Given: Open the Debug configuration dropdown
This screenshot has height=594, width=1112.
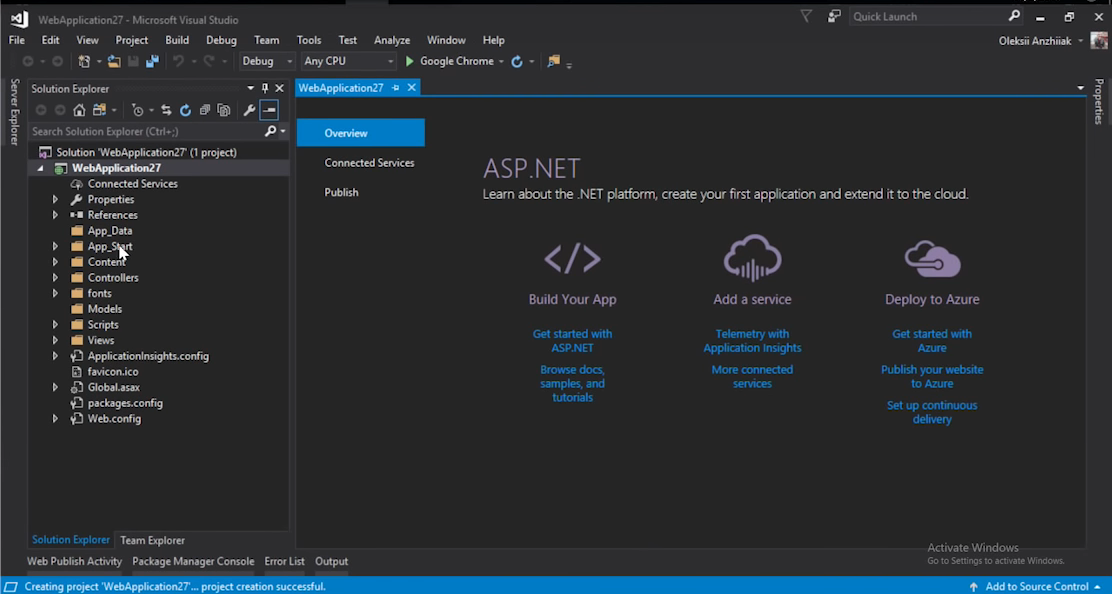Looking at the screenshot, I should tap(267, 62).
